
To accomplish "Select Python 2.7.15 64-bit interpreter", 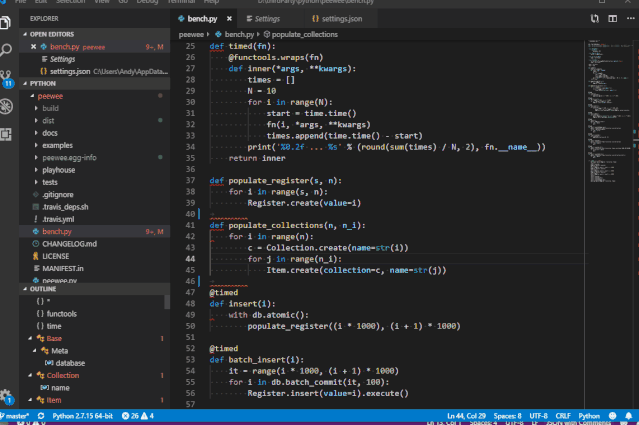I will click(82, 416).
